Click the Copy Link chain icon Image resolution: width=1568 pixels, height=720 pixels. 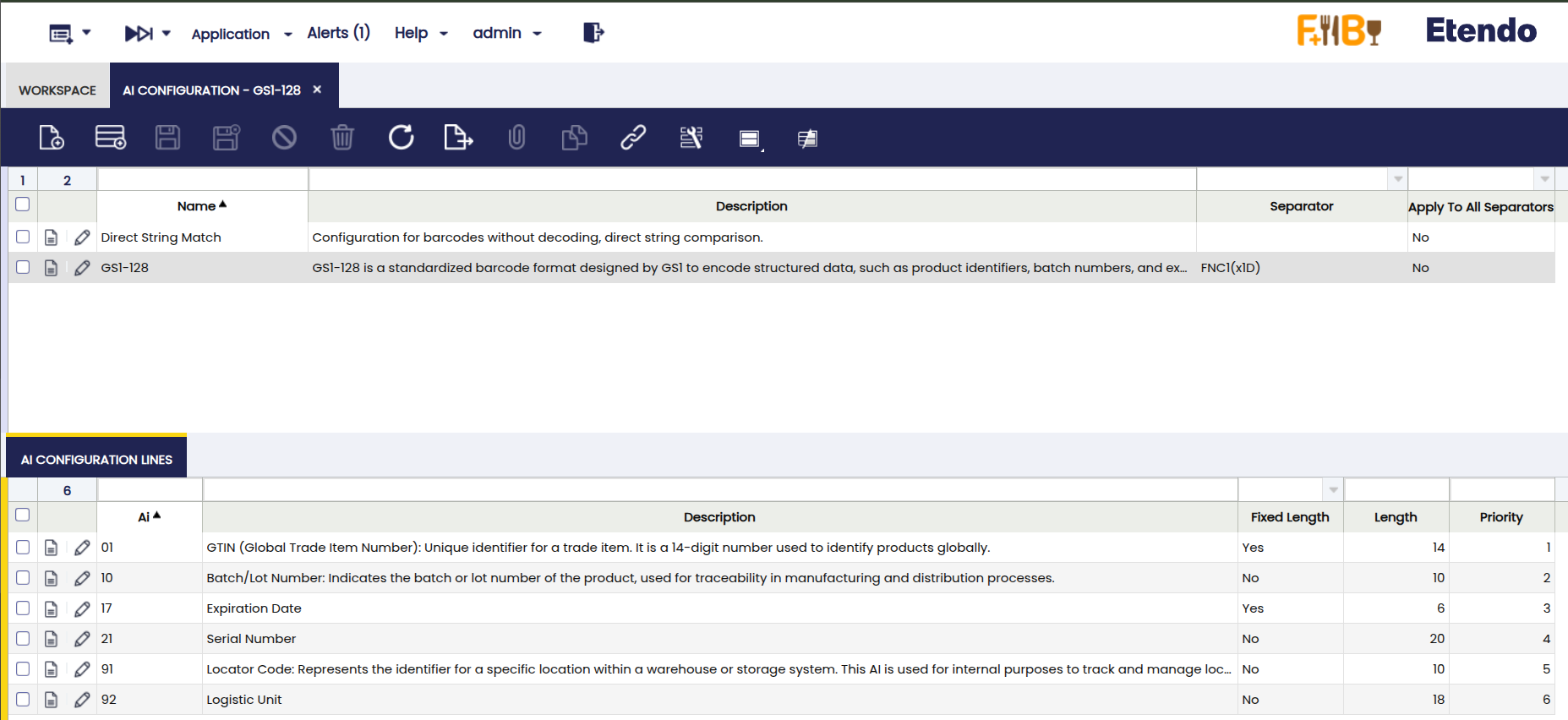[633, 137]
